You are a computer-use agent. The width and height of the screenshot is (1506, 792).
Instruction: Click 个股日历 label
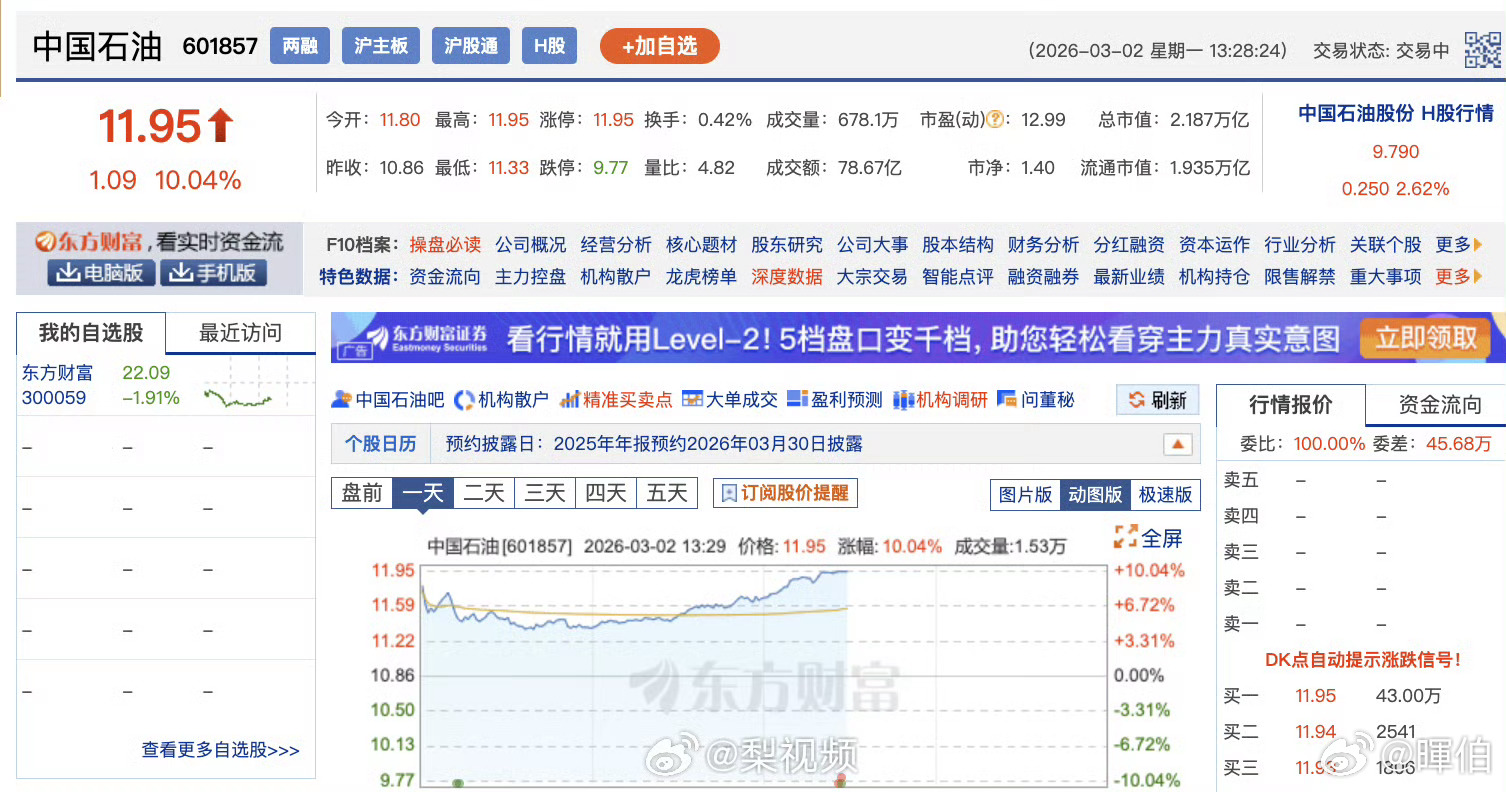pos(380,444)
